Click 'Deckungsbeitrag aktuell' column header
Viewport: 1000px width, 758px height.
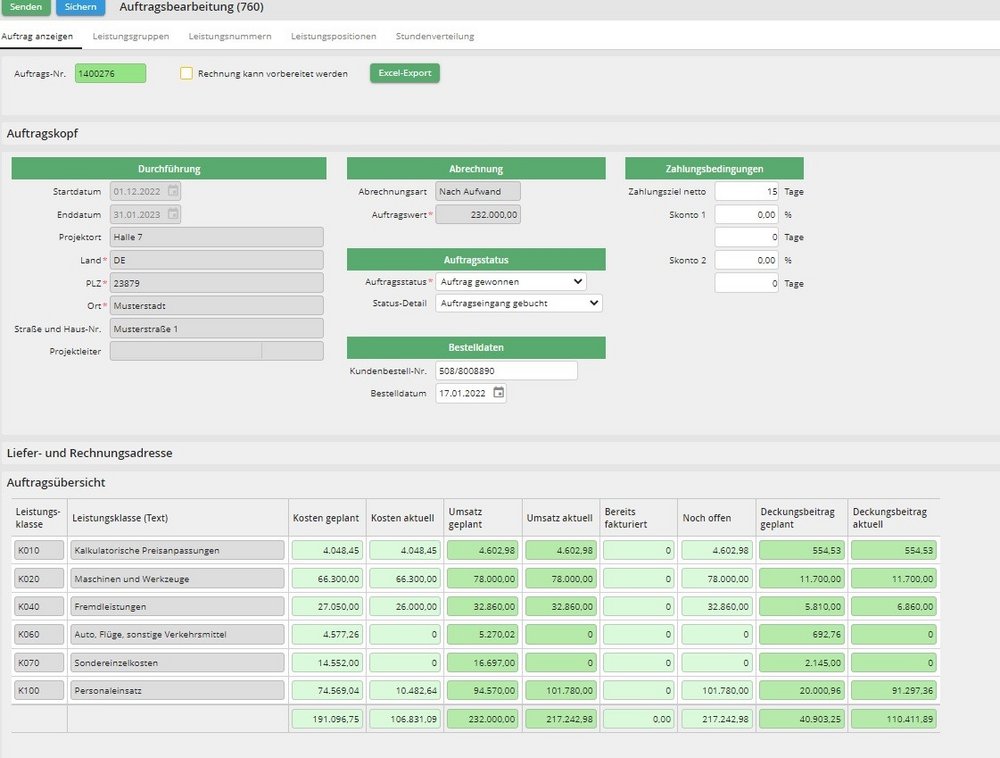pos(890,518)
